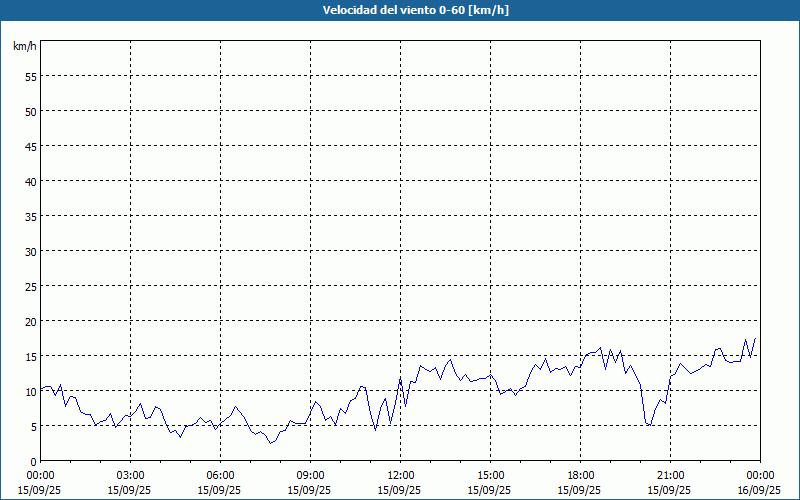Click the 21:00 time label on the x-axis
This screenshot has height=500, width=800.
(670, 475)
